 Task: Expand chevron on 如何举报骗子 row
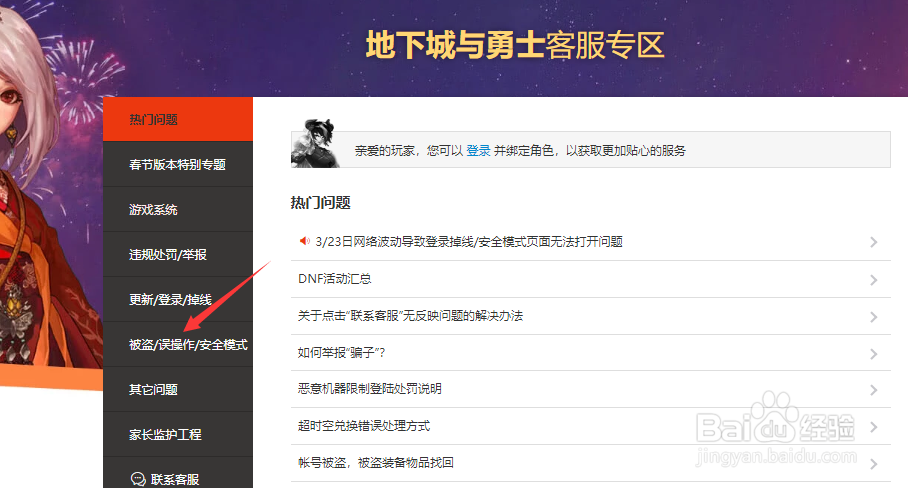tap(873, 354)
